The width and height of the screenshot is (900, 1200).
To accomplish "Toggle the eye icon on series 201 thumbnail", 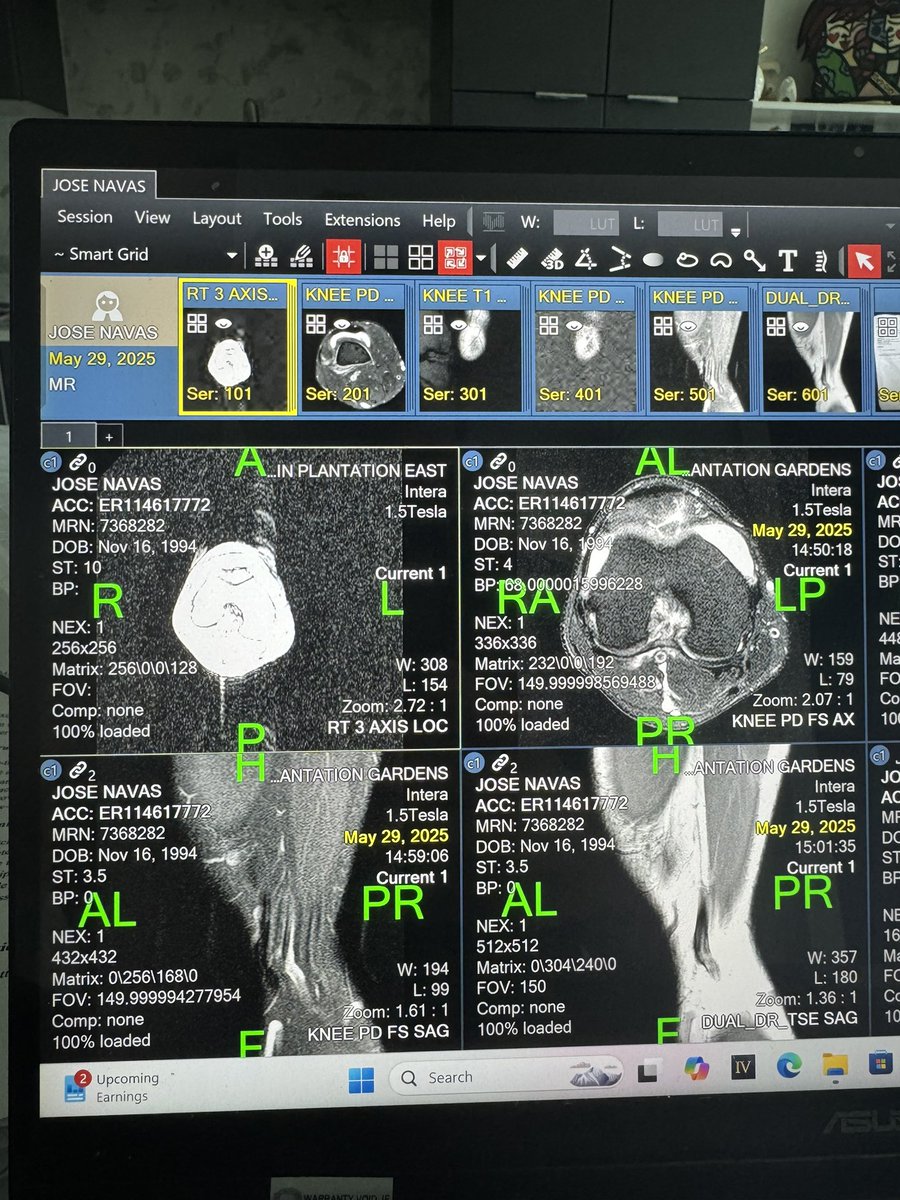I will pos(342,323).
